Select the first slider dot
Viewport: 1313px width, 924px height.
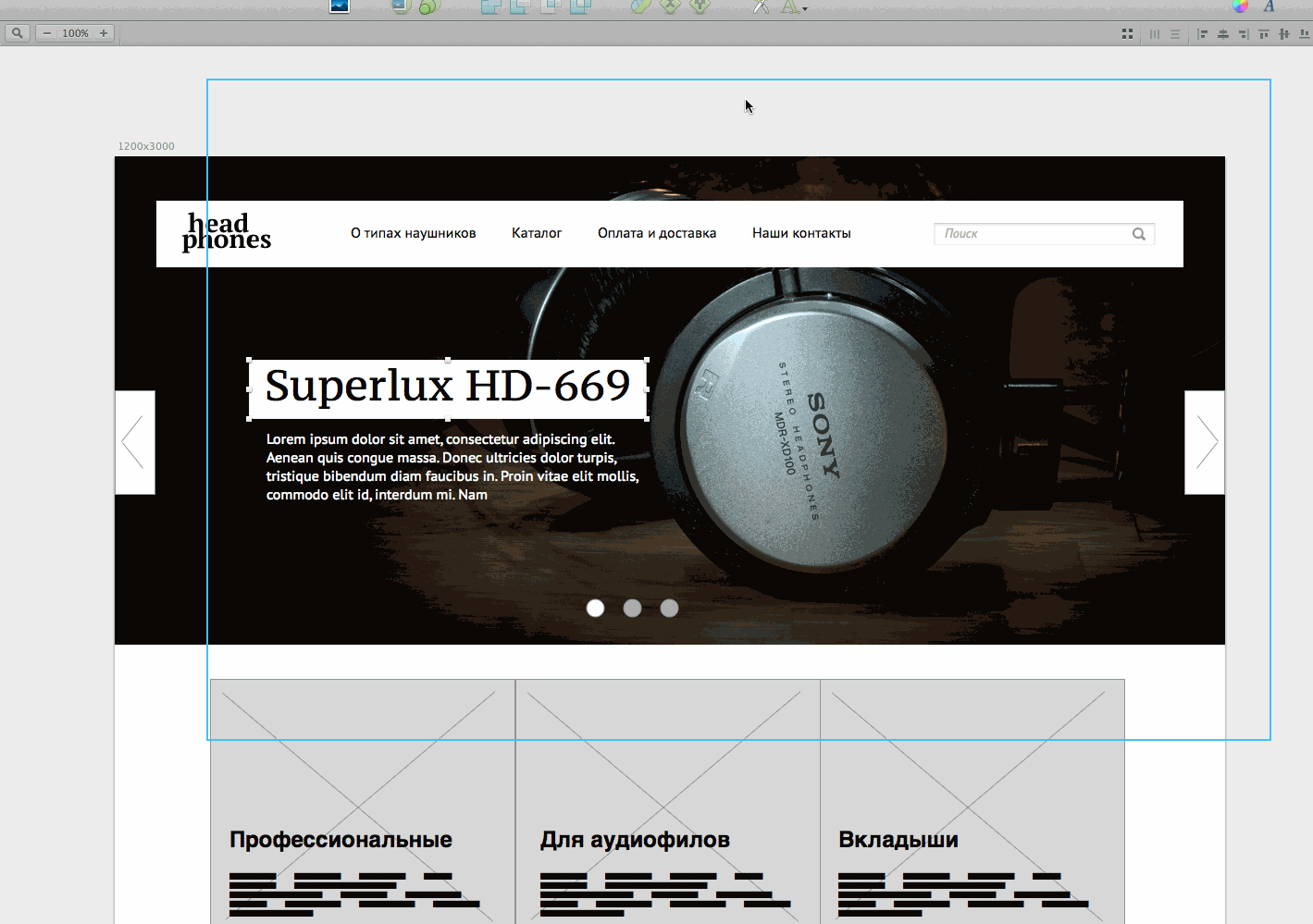point(596,608)
